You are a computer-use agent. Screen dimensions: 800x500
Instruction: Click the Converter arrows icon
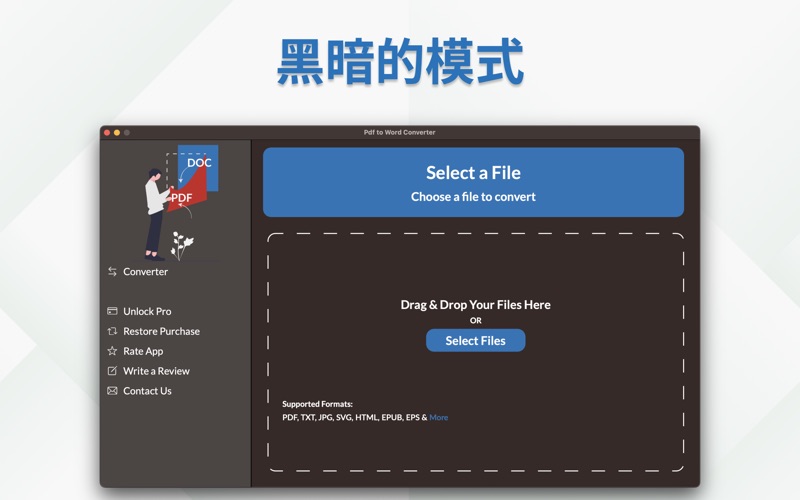point(112,272)
